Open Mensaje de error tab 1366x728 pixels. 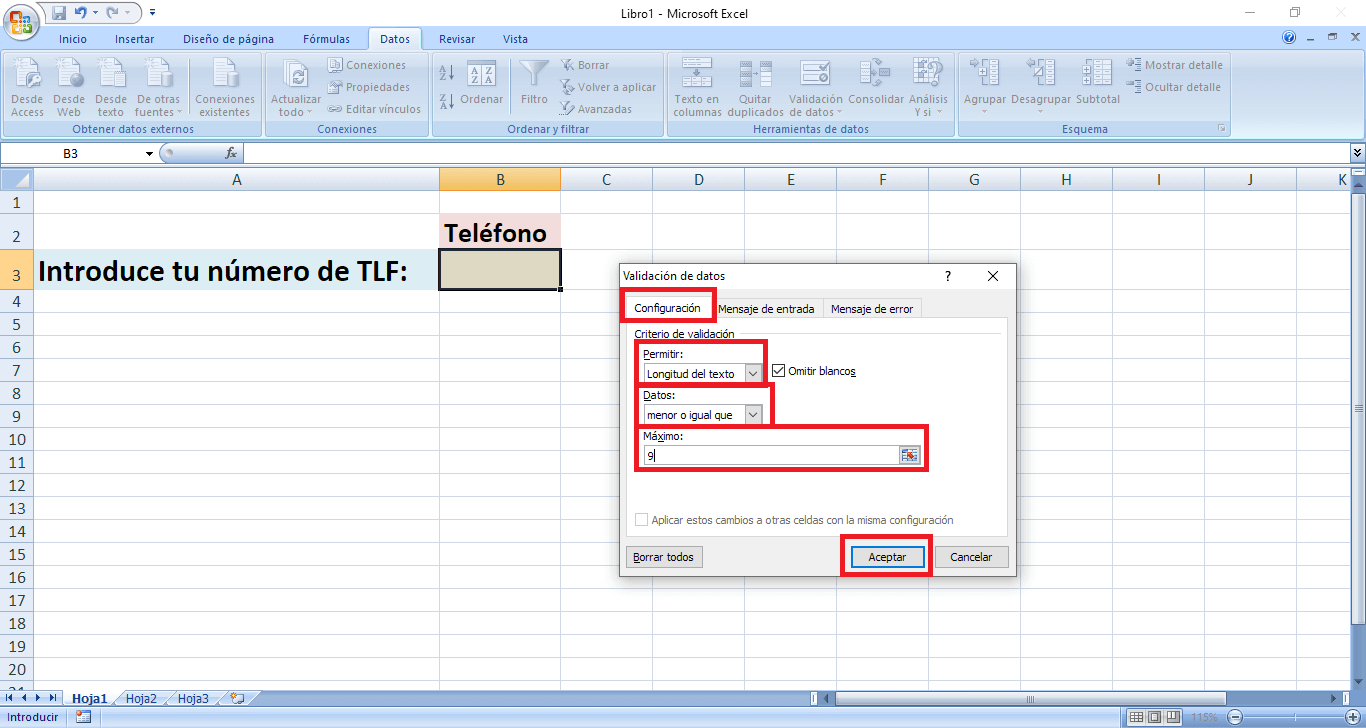tap(872, 309)
